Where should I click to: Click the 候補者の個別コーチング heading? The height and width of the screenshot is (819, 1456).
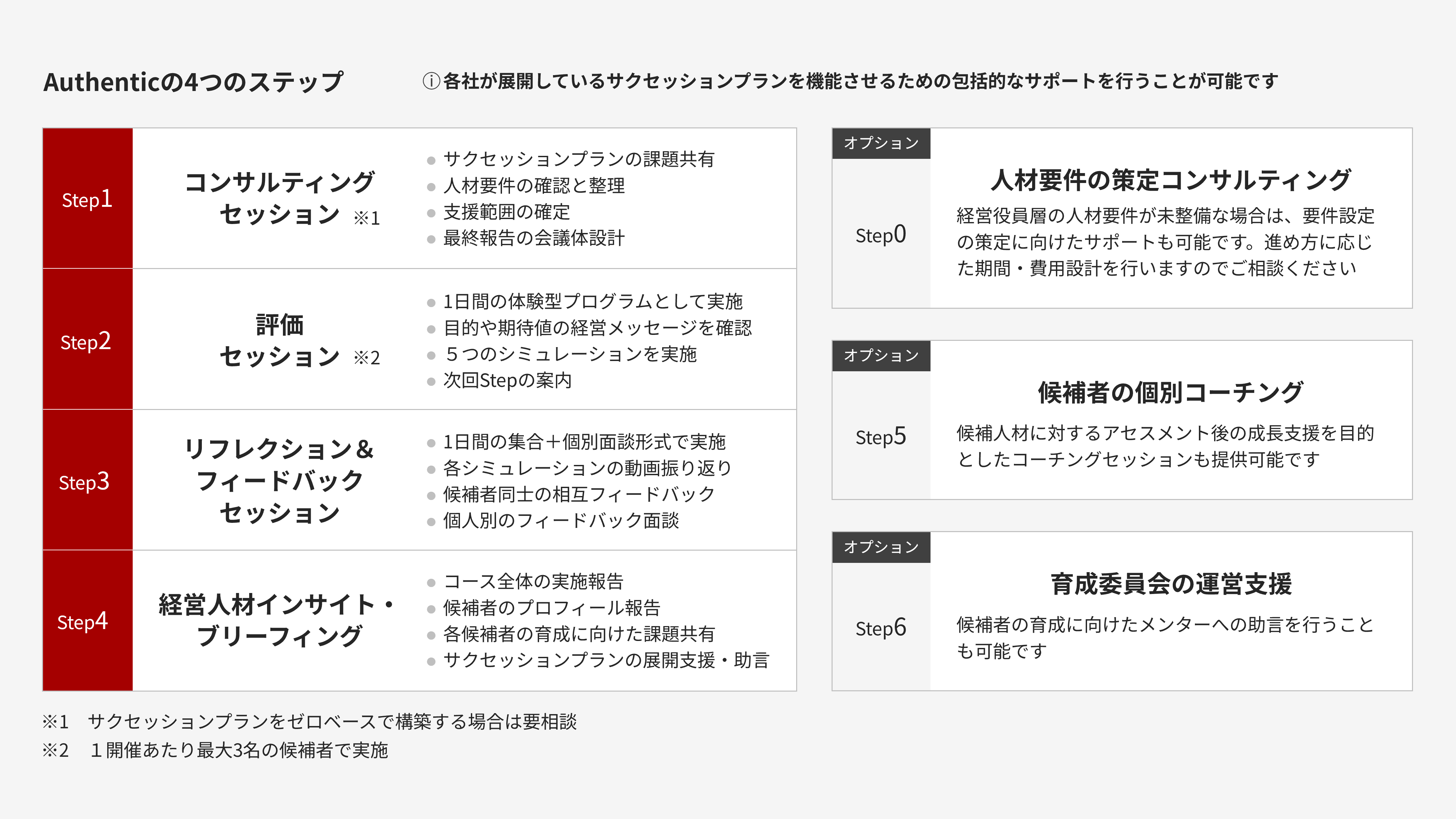point(1170,393)
